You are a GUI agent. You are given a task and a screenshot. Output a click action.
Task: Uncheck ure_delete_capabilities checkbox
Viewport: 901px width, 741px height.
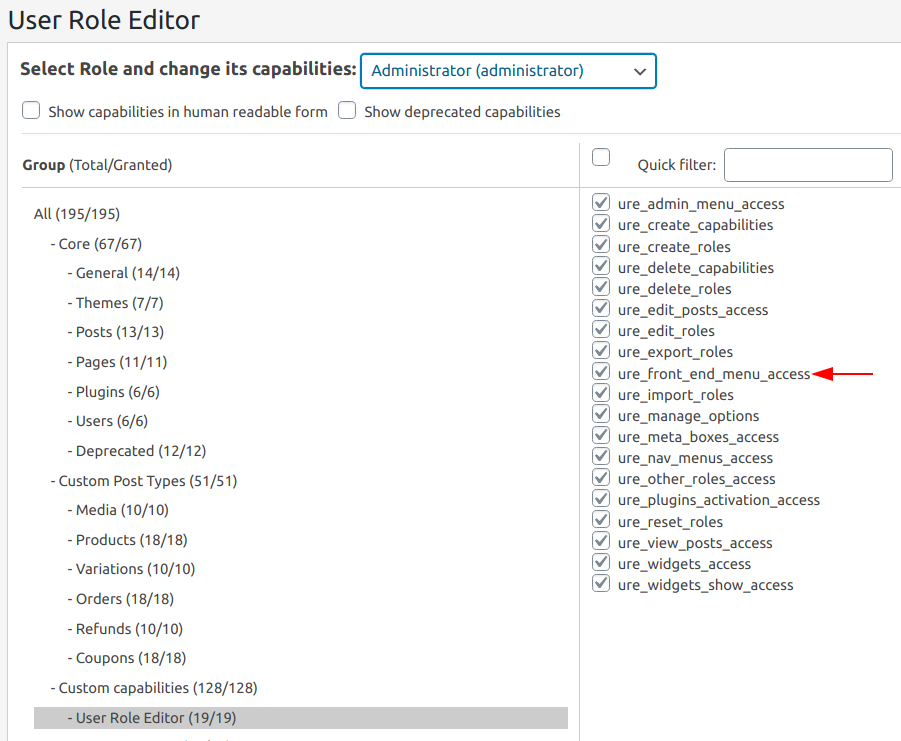tap(601, 266)
